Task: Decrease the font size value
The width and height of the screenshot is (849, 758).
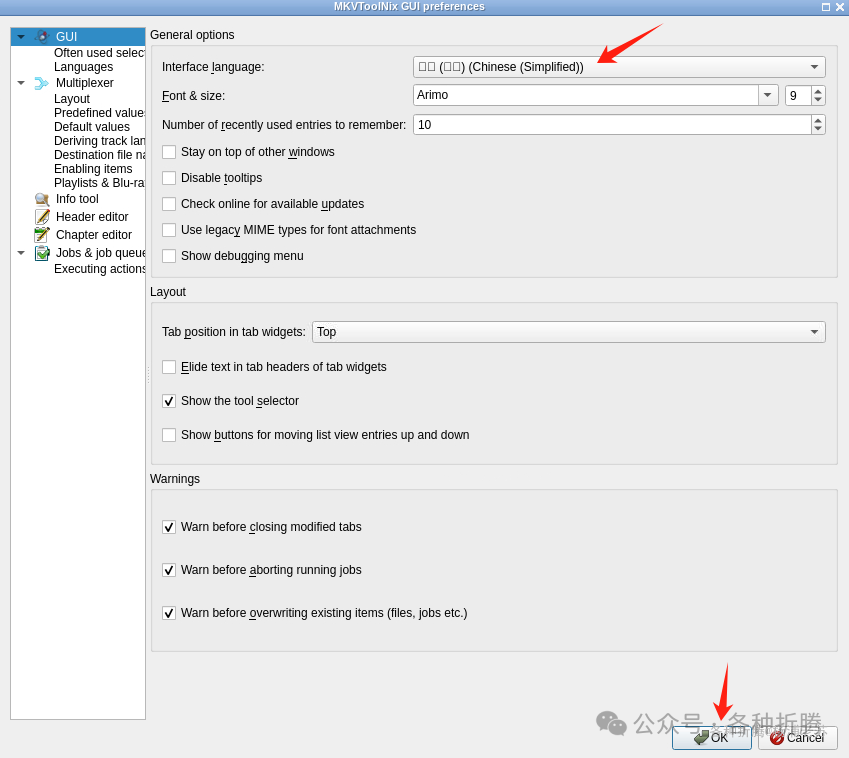Action: 818,100
